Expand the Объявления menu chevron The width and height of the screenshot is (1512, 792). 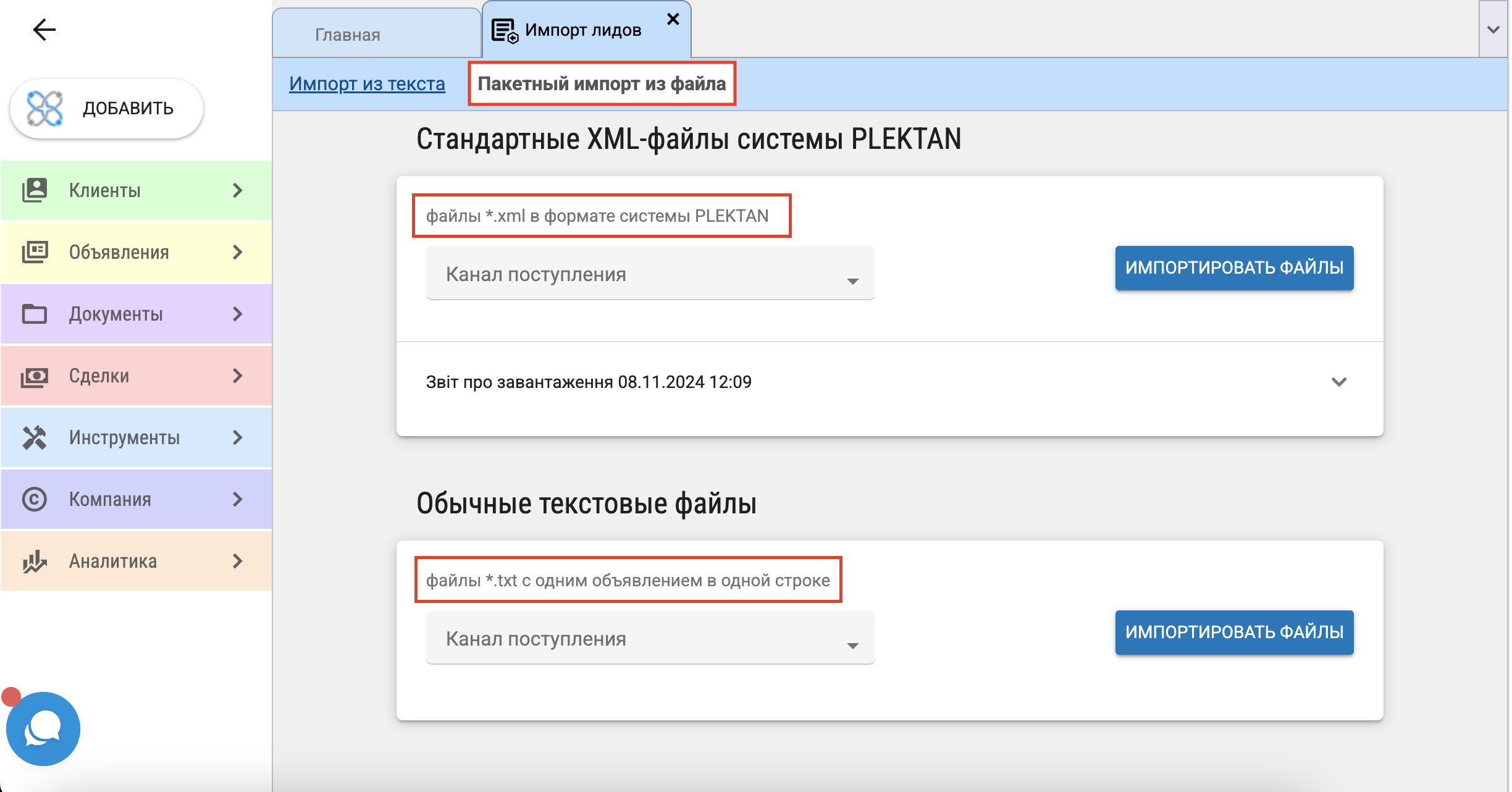[238, 252]
